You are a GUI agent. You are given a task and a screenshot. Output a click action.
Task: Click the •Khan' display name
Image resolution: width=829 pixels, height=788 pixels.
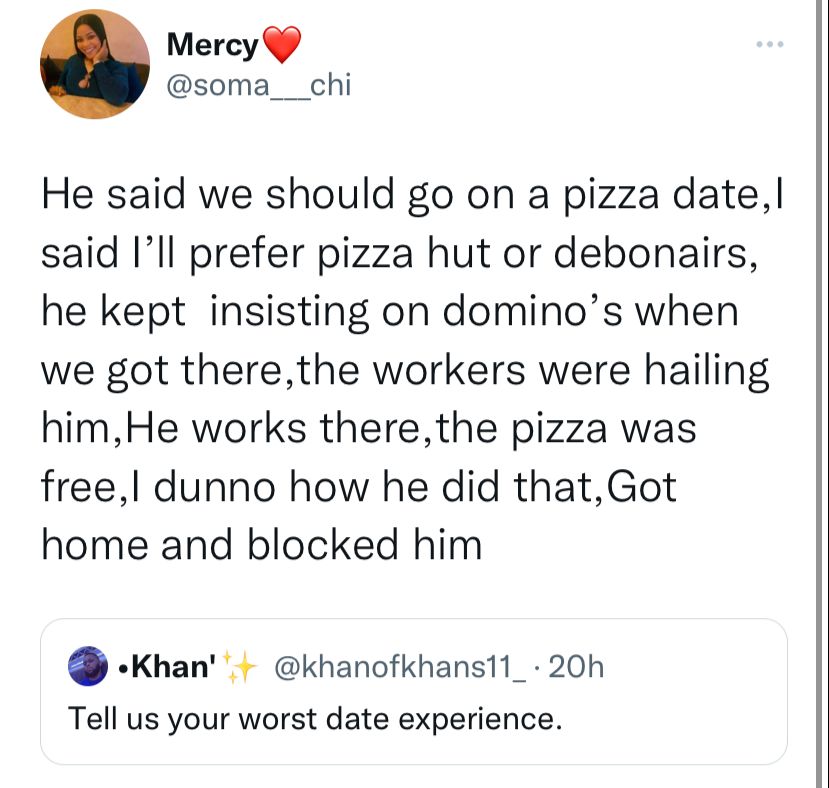click(167, 666)
